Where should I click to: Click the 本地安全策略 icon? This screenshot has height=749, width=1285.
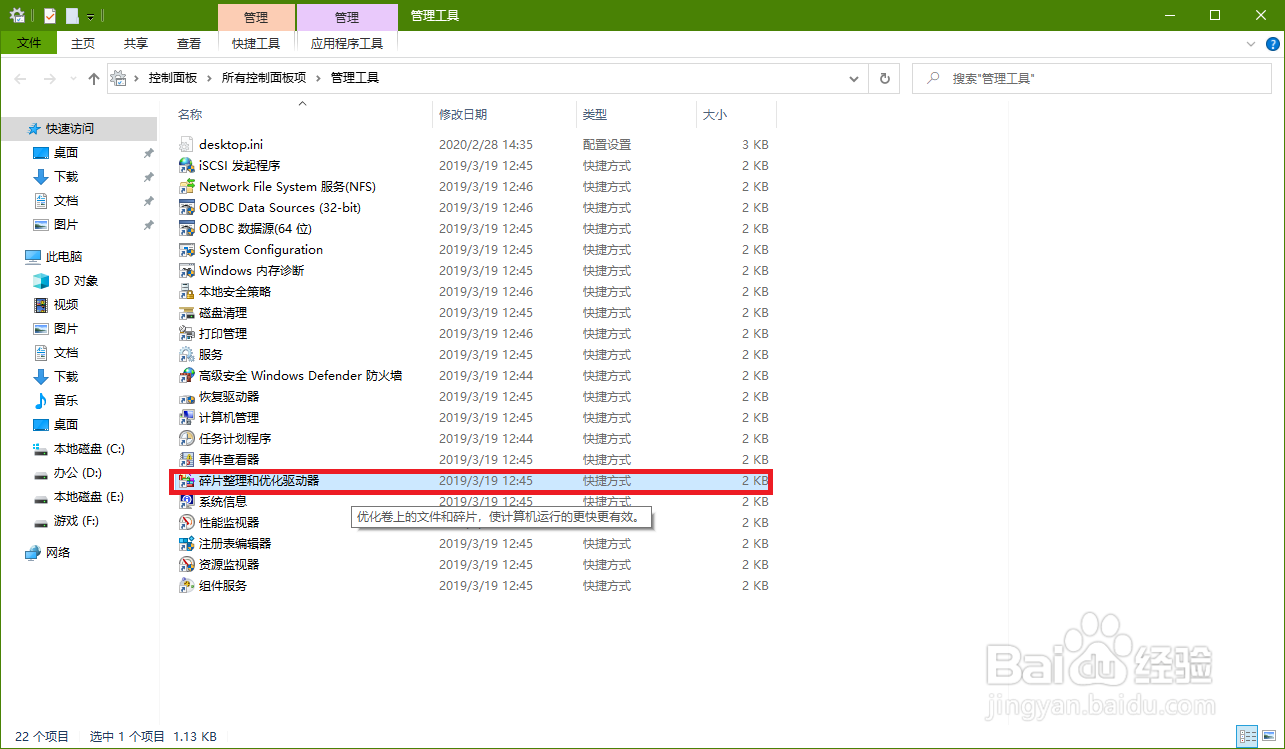[x=186, y=292]
